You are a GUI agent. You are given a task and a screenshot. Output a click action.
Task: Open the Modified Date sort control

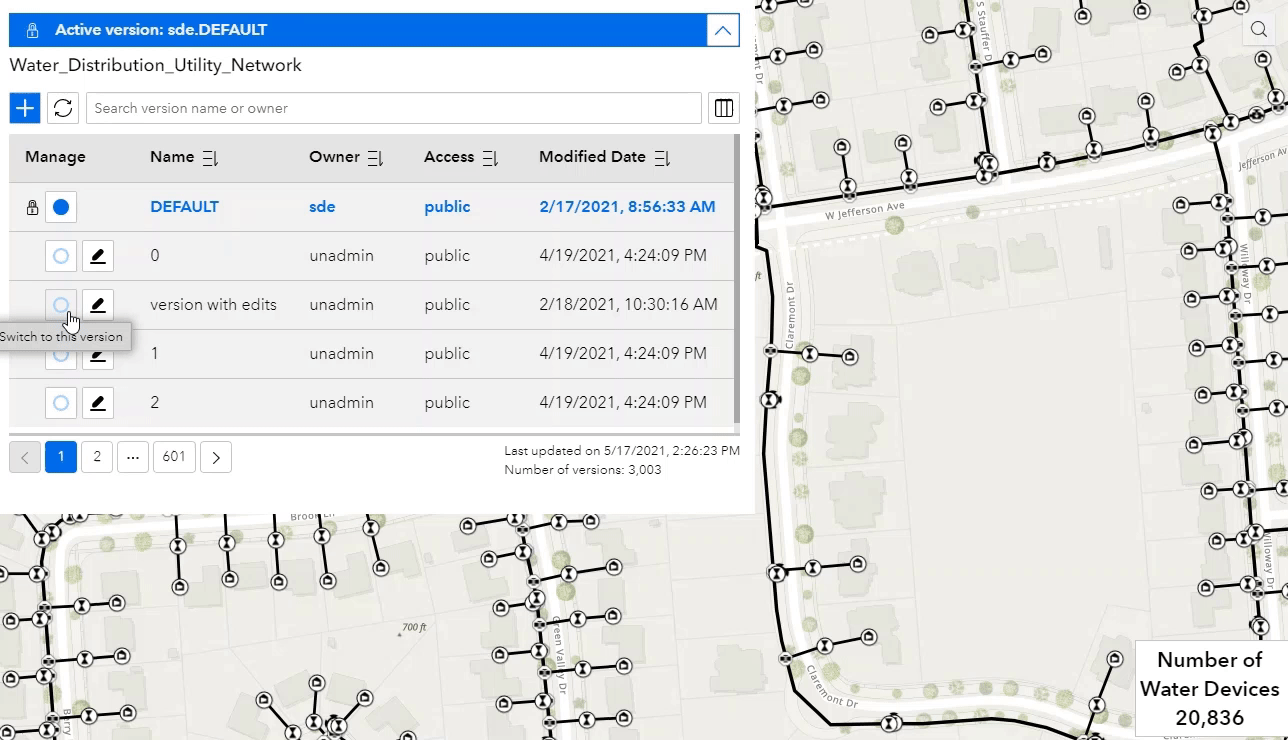[661, 157]
